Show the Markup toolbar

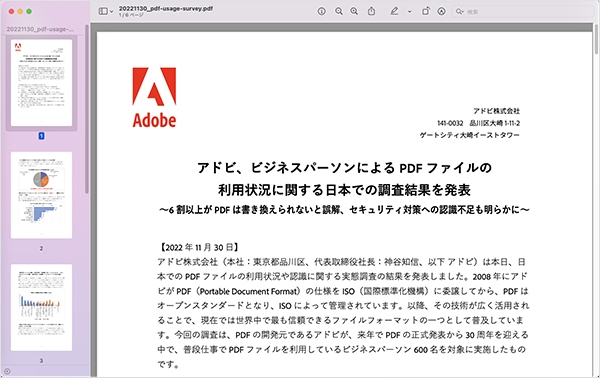(x=442, y=11)
